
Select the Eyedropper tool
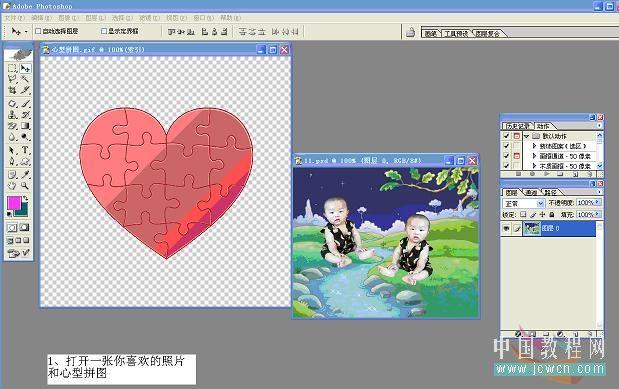[25, 174]
